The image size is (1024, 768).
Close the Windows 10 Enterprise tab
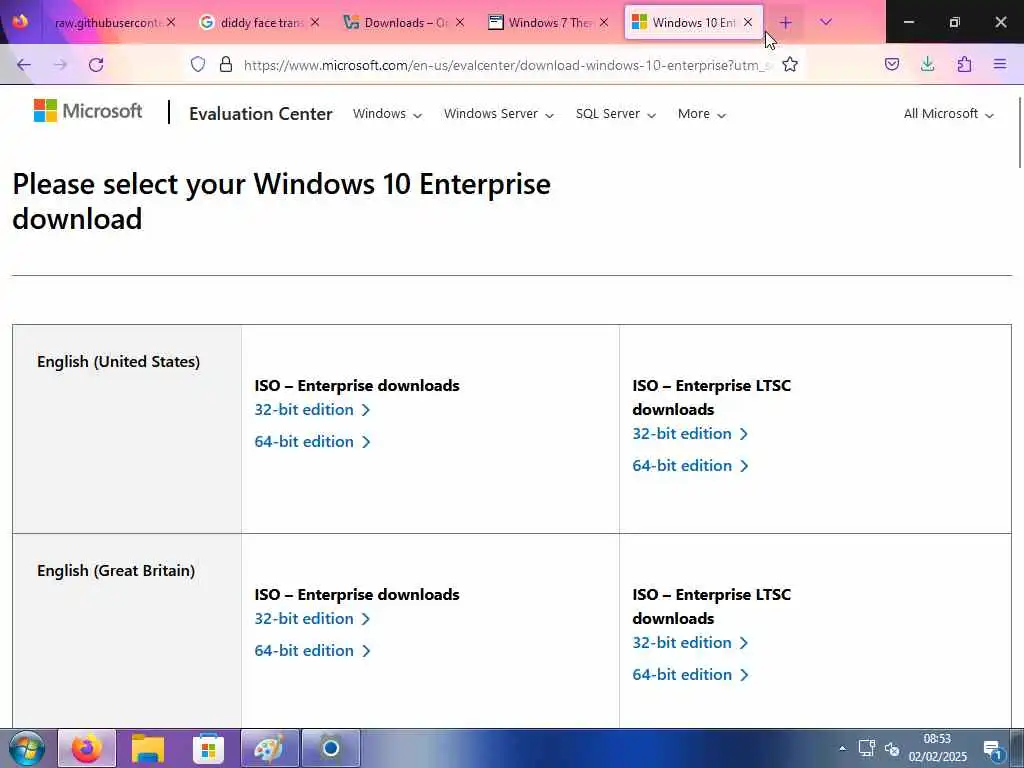click(748, 22)
